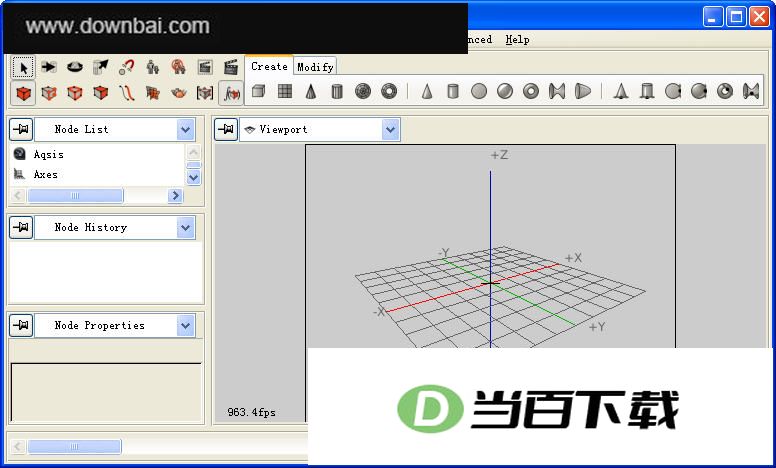
Task: Toggle the magnet Snap tool
Action: pyautogui.click(x=127, y=67)
